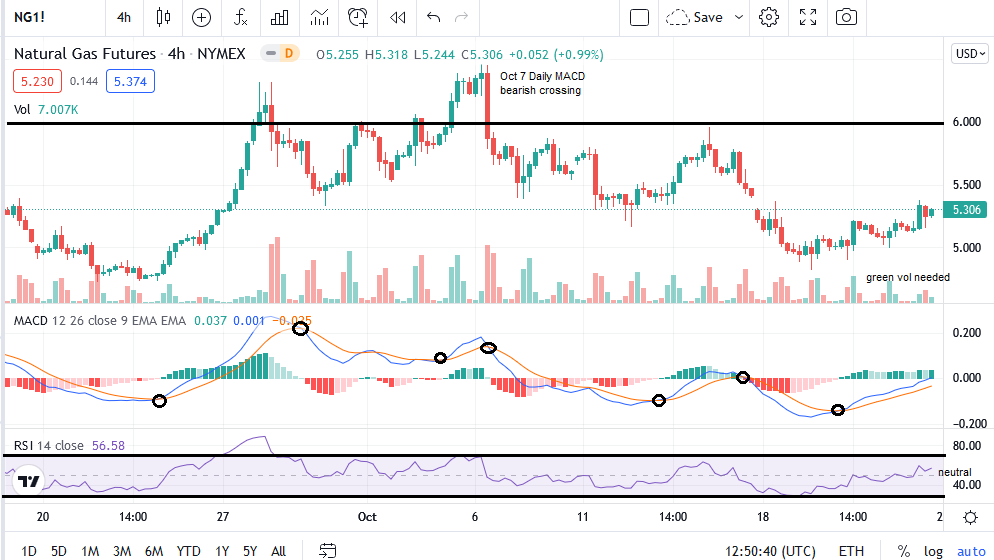Click the 5.230 sell price button
The height and width of the screenshot is (560, 994).
click(37, 81)
